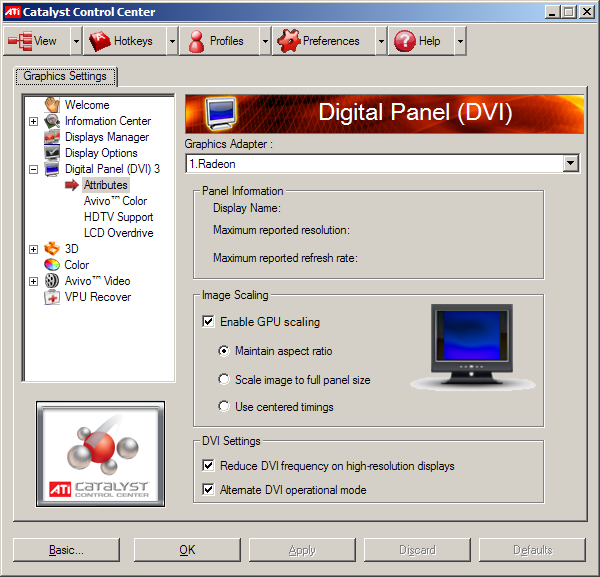Screen dimensions: 600x577
Task: Click the 3D cube icon in tree
Action: pos(52,249)
